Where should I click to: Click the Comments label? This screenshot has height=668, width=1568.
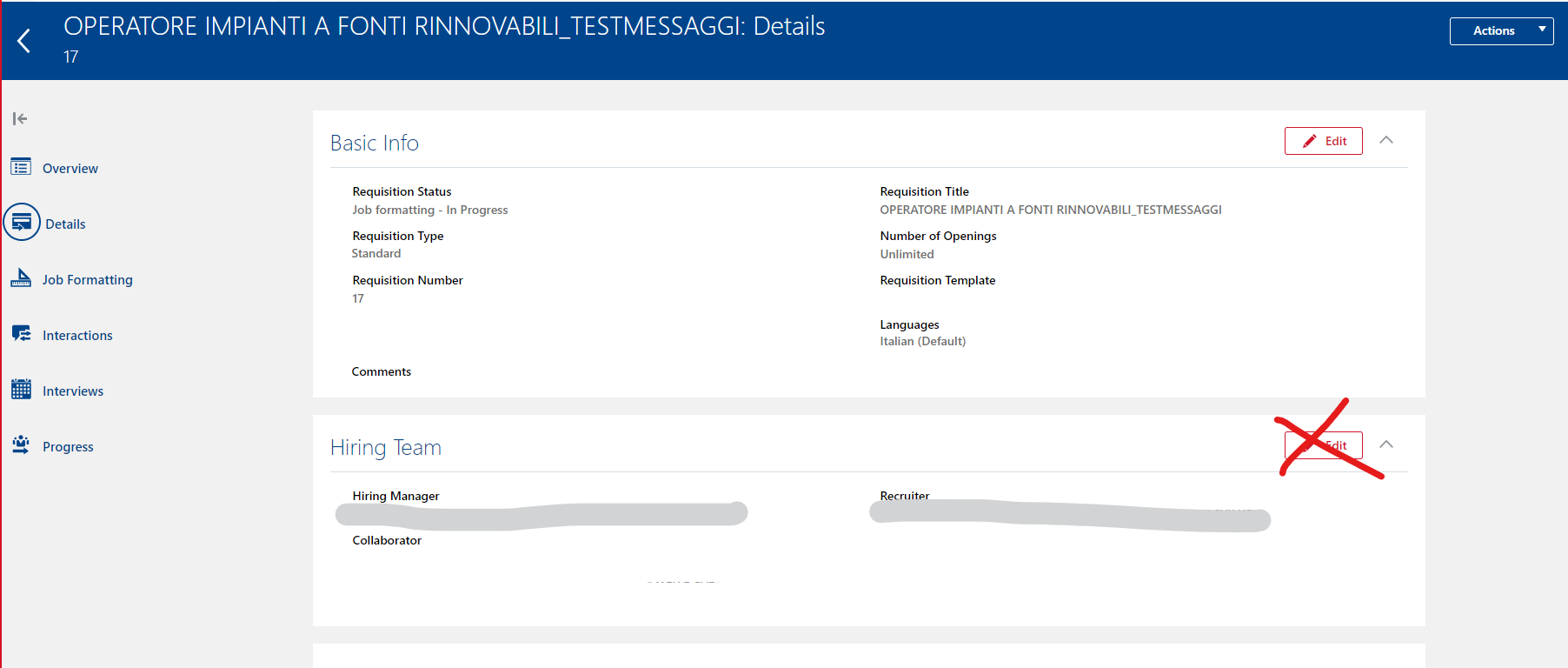(382, 371)
